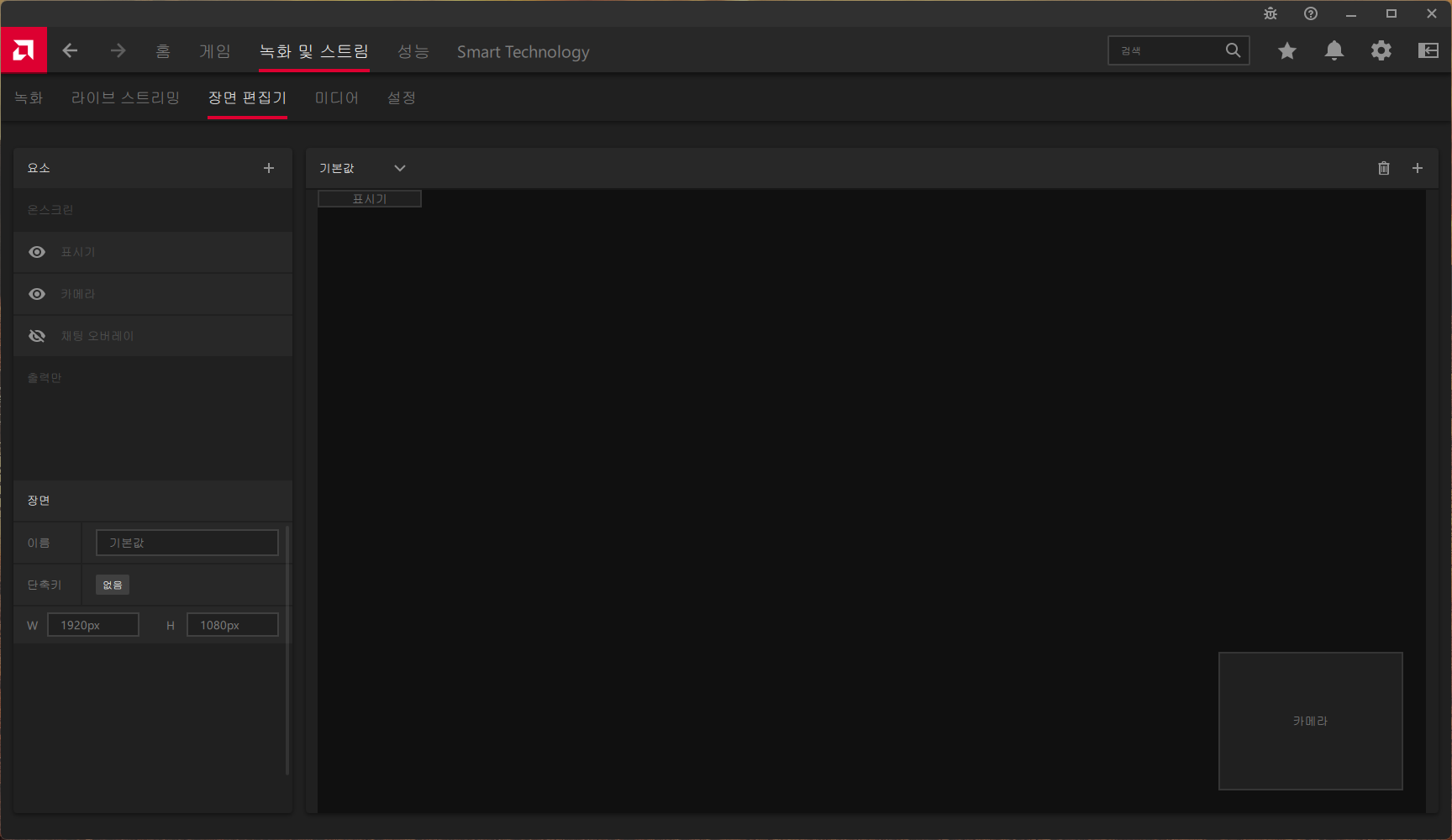Click the scene name field 기본값

pyautogui.click(x=187, y=543)
